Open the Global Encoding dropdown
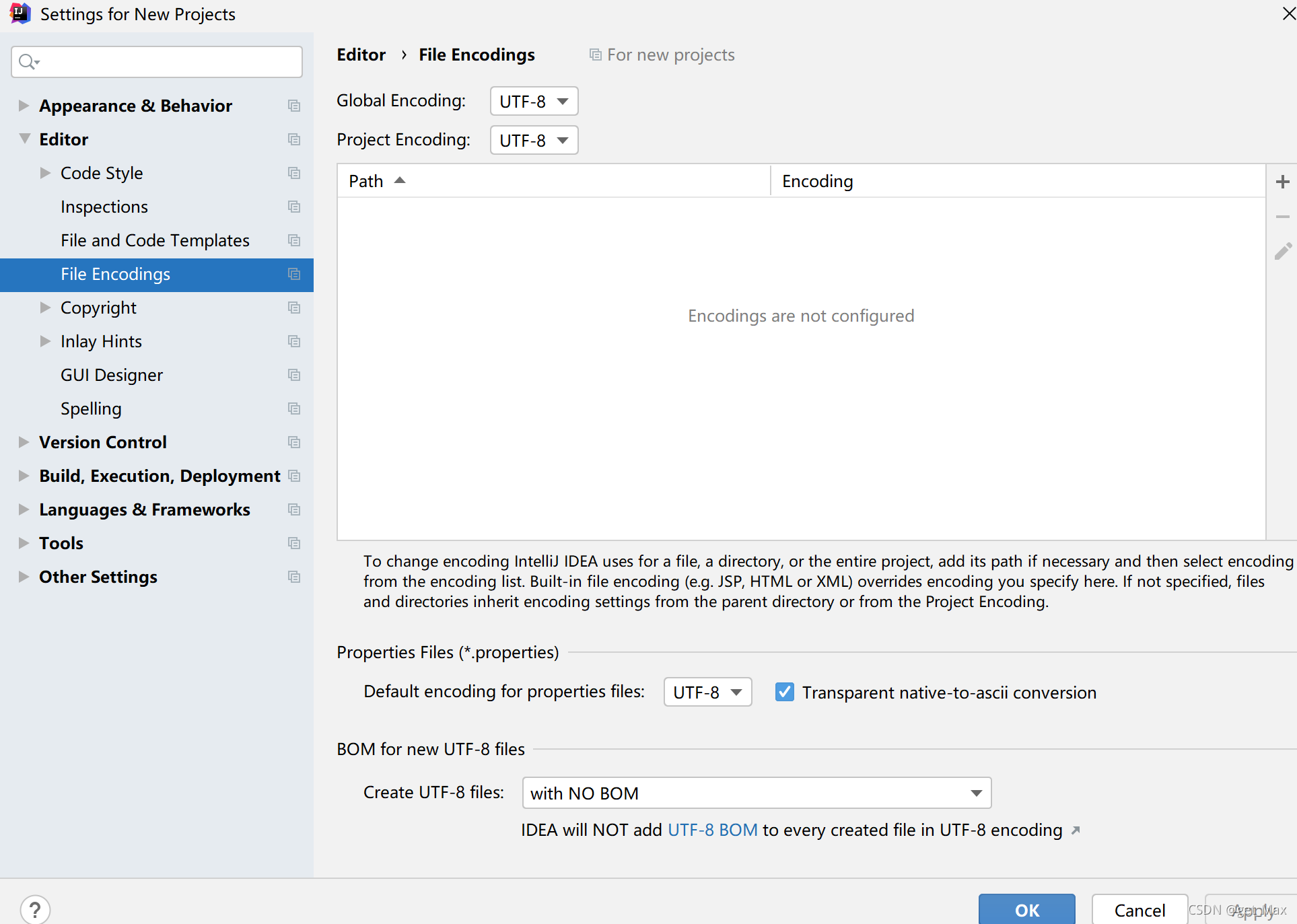 pyautogui.click(x=534, y=102)
